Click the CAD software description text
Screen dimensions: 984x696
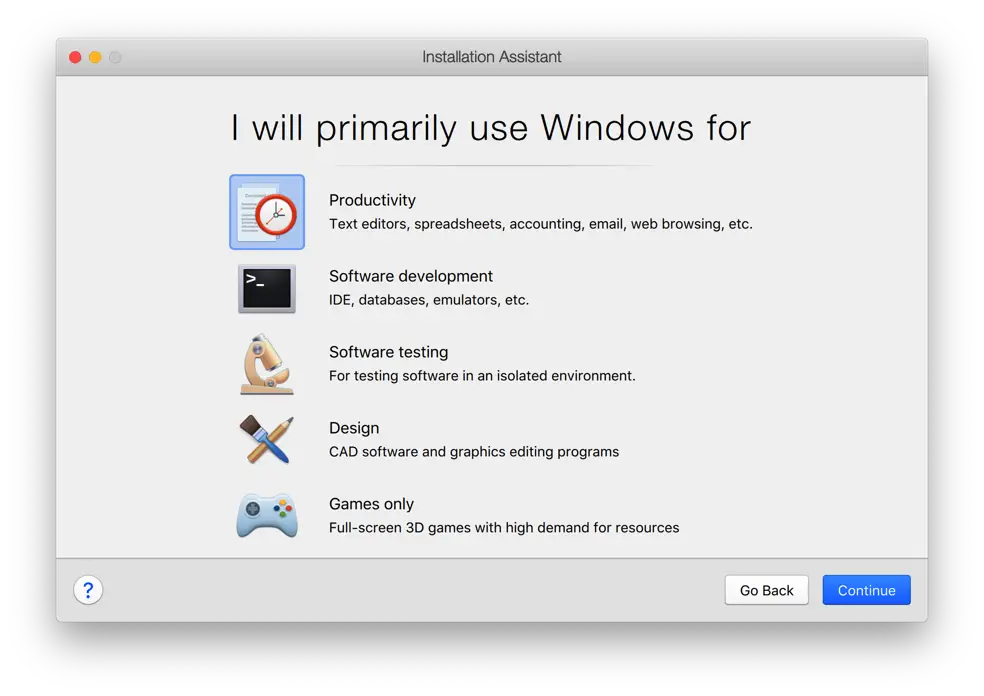pos(474,452)
